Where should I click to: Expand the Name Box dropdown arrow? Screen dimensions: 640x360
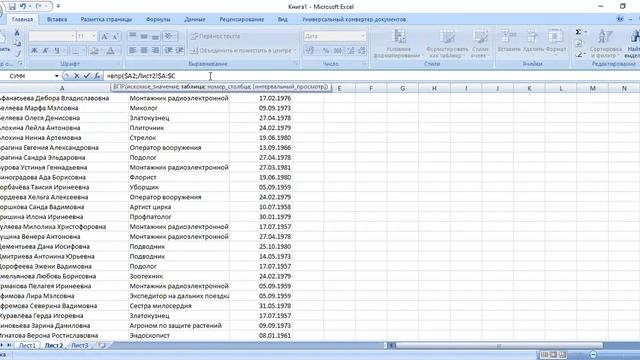point(56,76)
